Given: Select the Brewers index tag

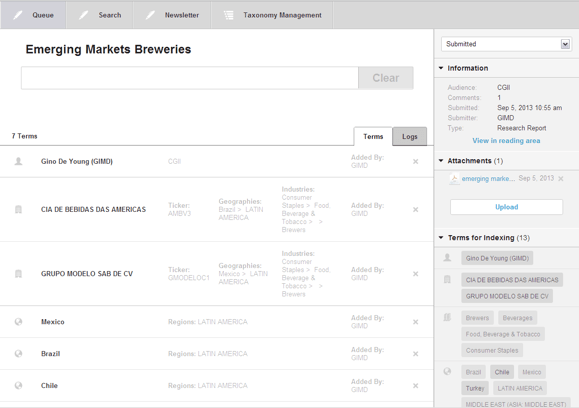Looking at the screenshot, I should pos(477,318).
